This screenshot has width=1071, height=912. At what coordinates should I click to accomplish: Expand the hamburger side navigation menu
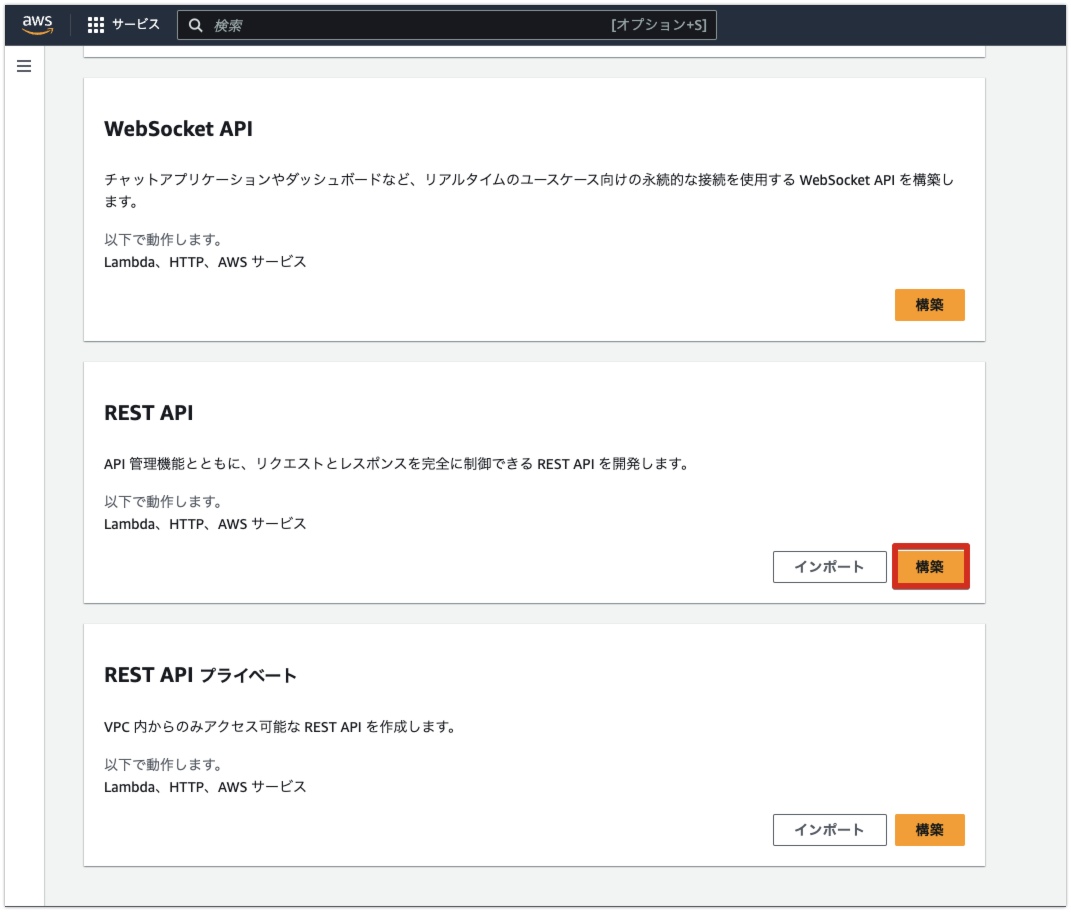[x=24, y=66]
